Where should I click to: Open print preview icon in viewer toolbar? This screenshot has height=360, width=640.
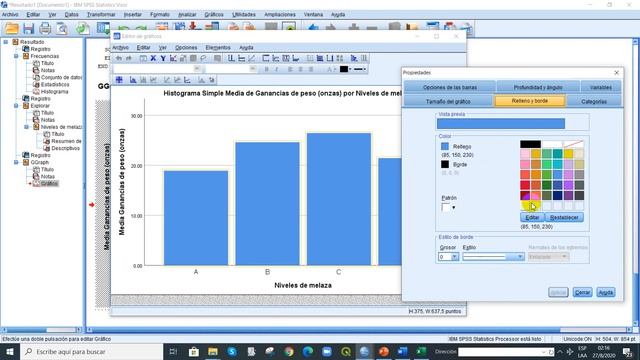[x=62, y=28]
